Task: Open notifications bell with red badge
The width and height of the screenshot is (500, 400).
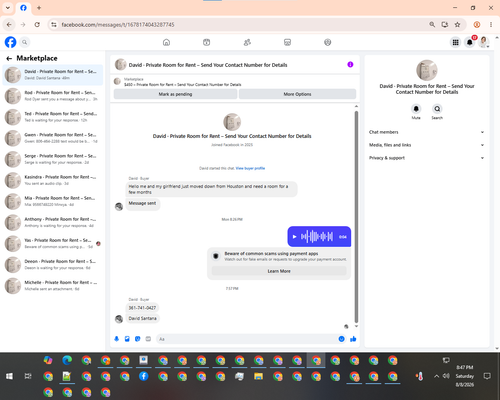Action: pyautogui.click(x=470, y=42)
